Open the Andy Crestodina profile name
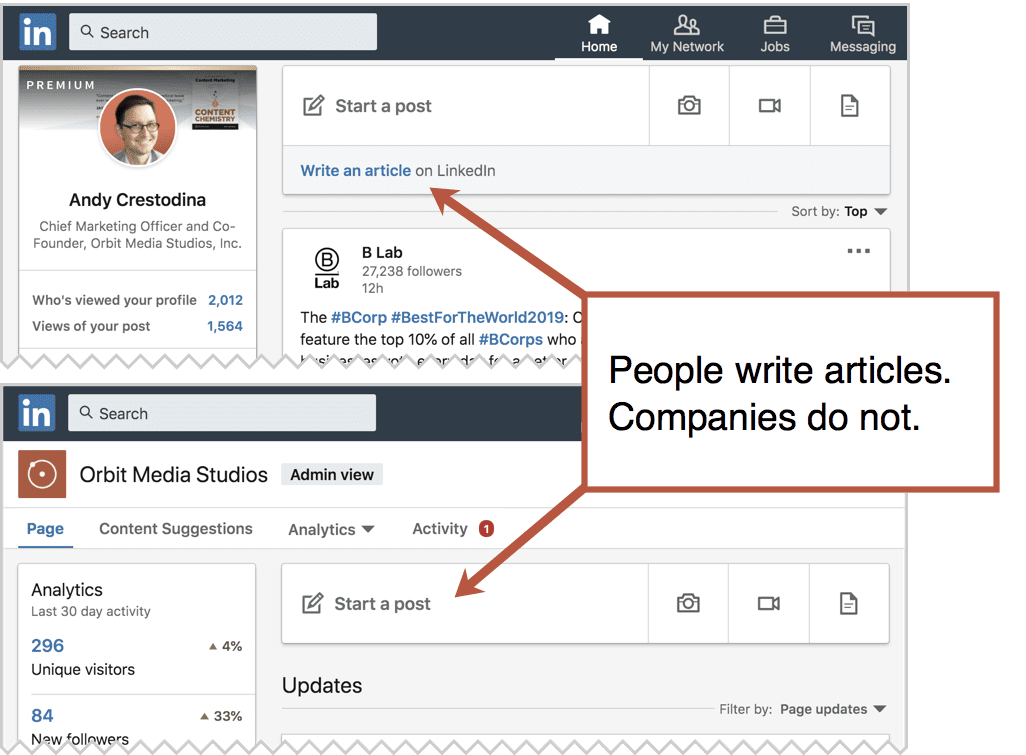The image size is (1026, 755). 137,200
